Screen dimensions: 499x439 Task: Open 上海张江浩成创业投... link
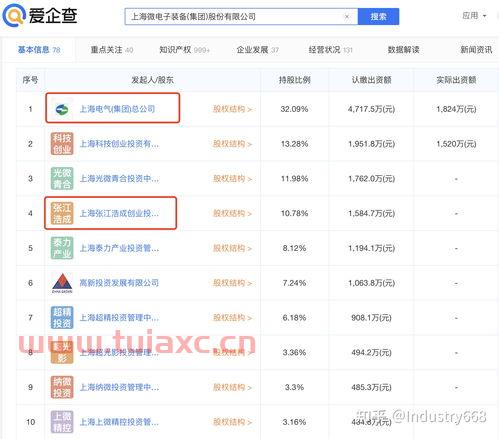[119, 213]
